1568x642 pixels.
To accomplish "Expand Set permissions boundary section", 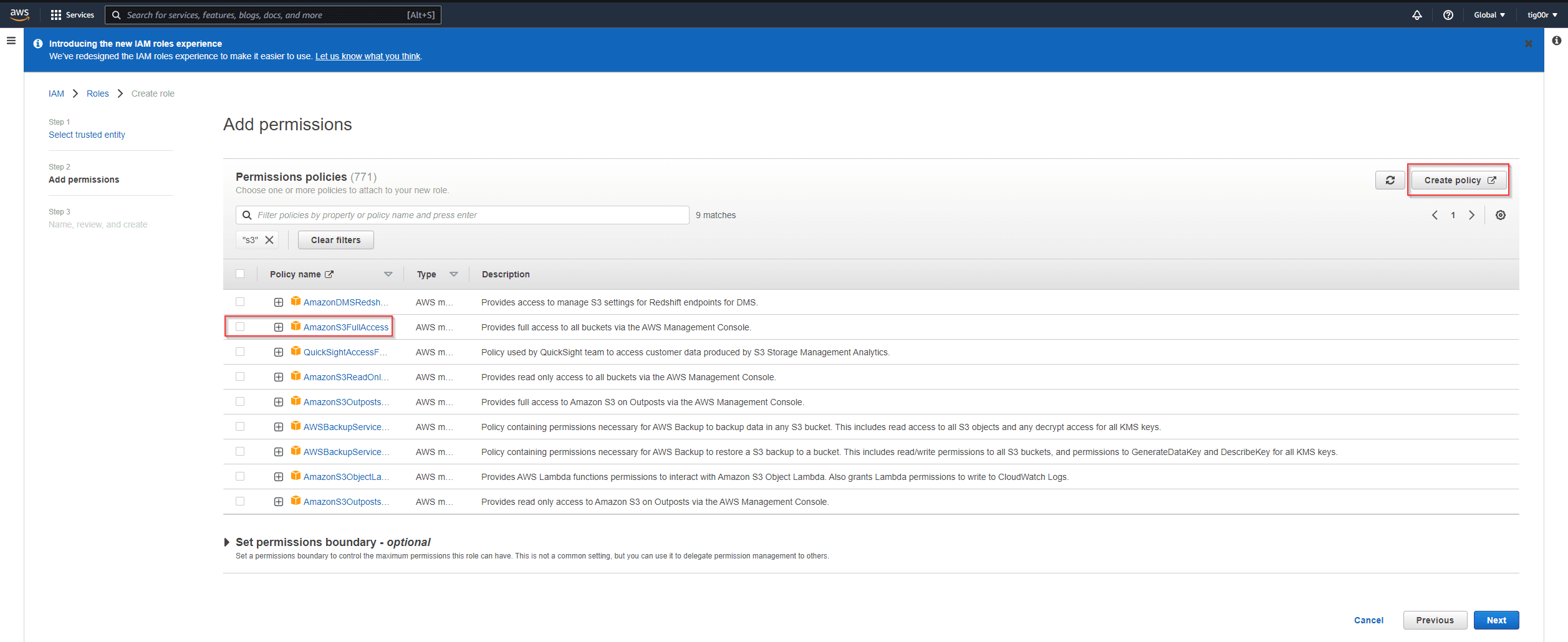I will (x=227, y=542).
